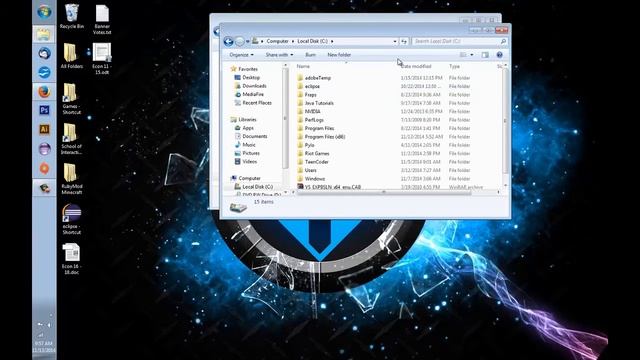
Task: Click the purple sphere taskbar icon
Action: pos(44,149)
